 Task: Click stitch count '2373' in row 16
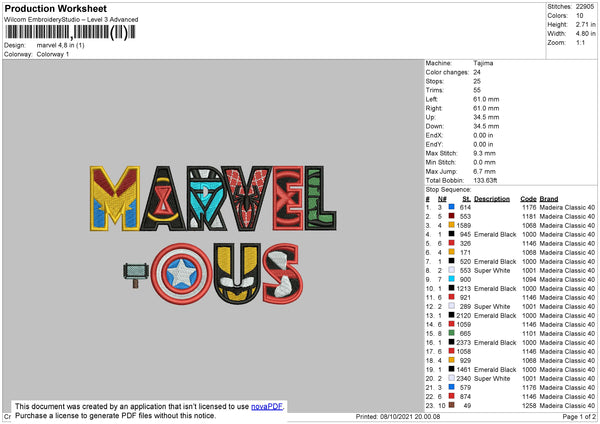[x=463, y=342]
